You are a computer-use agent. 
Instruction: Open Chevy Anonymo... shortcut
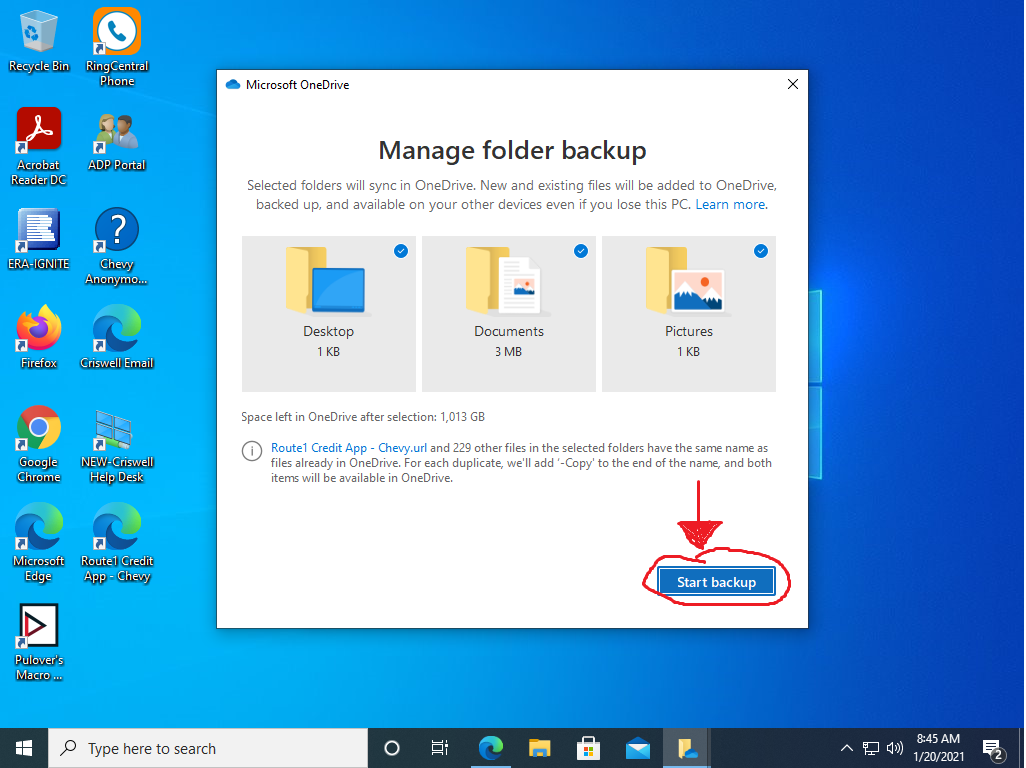point(116,246)
